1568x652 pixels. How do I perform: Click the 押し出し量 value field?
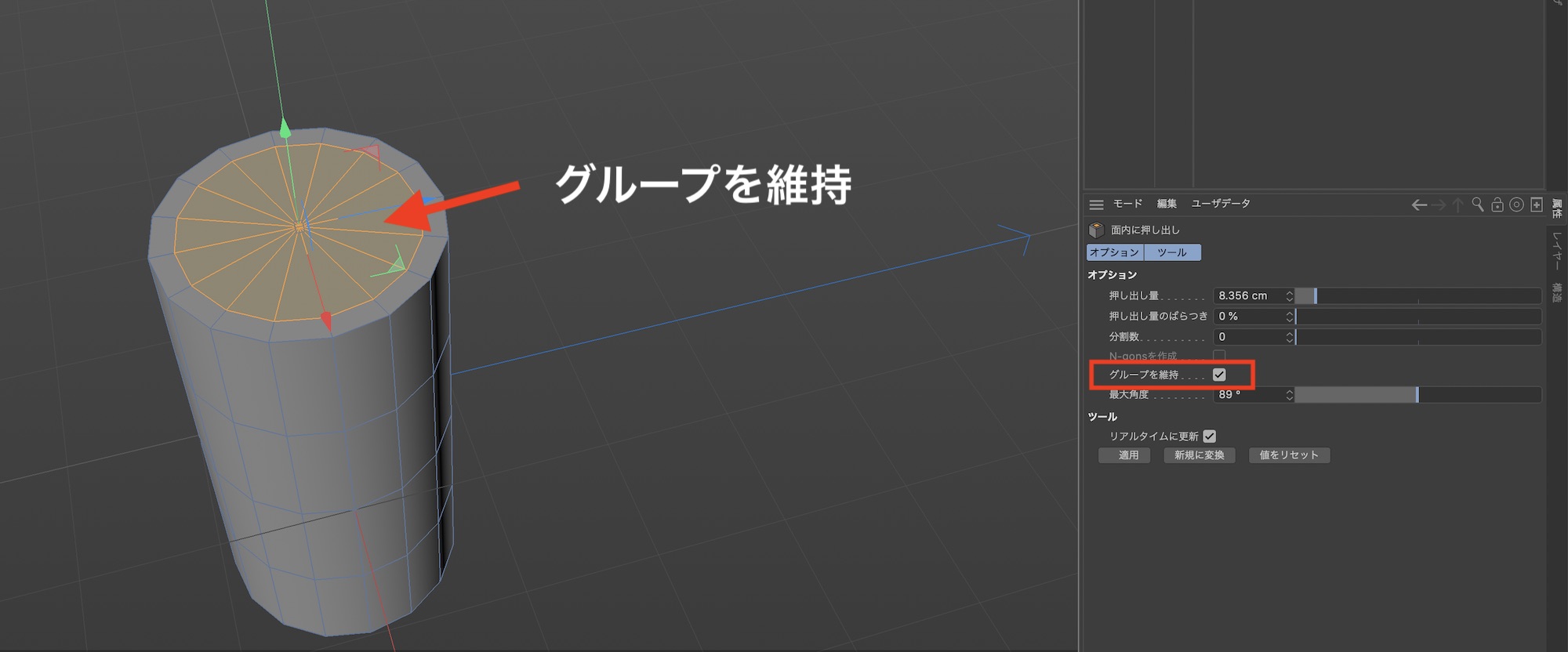coord(1248,295)
